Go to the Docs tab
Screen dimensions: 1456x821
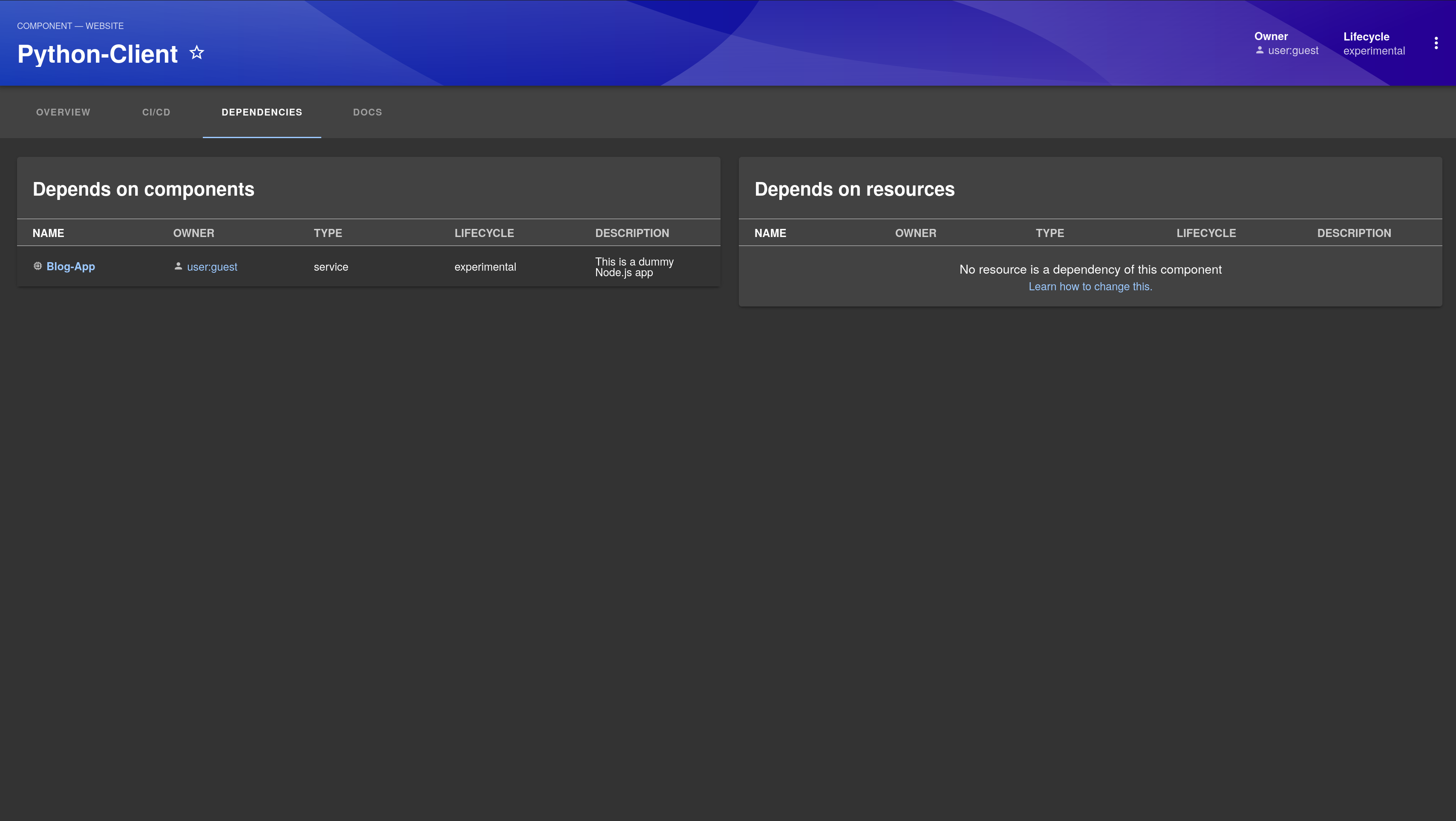point(367,112)
